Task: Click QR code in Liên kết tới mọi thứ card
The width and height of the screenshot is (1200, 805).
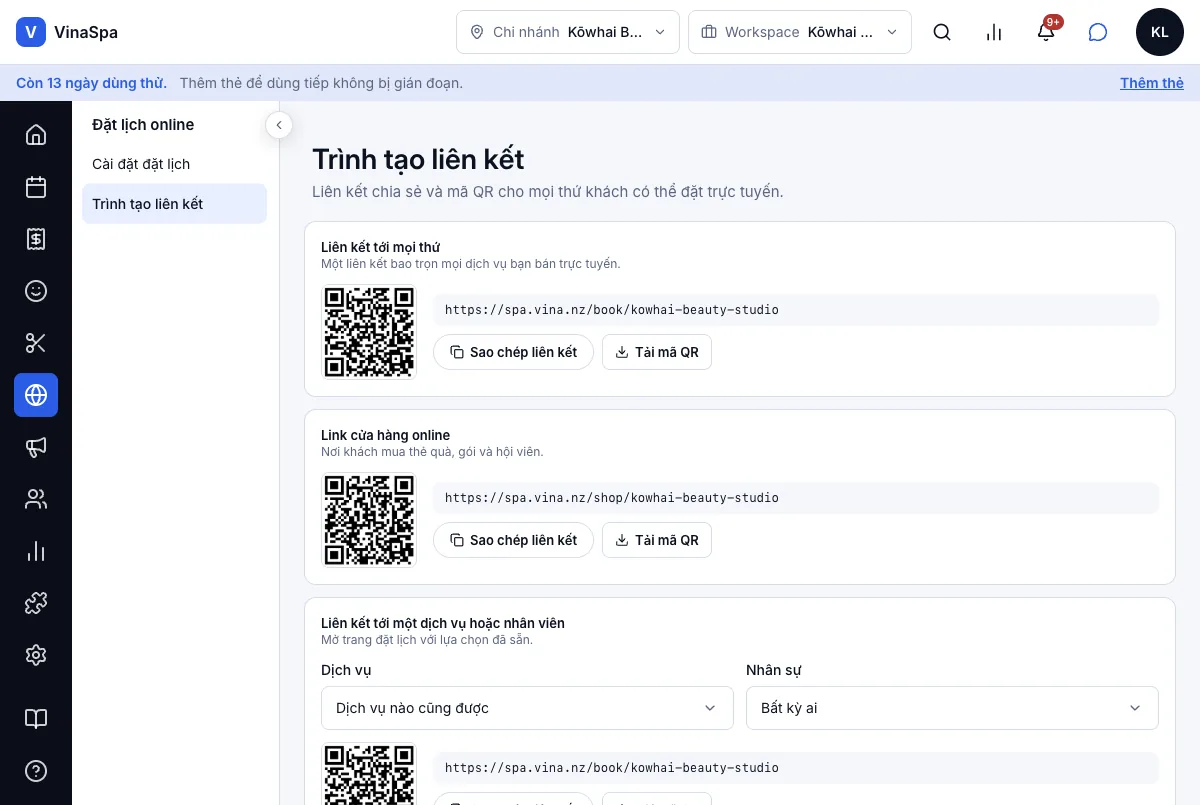Action: tap(369, 332)
